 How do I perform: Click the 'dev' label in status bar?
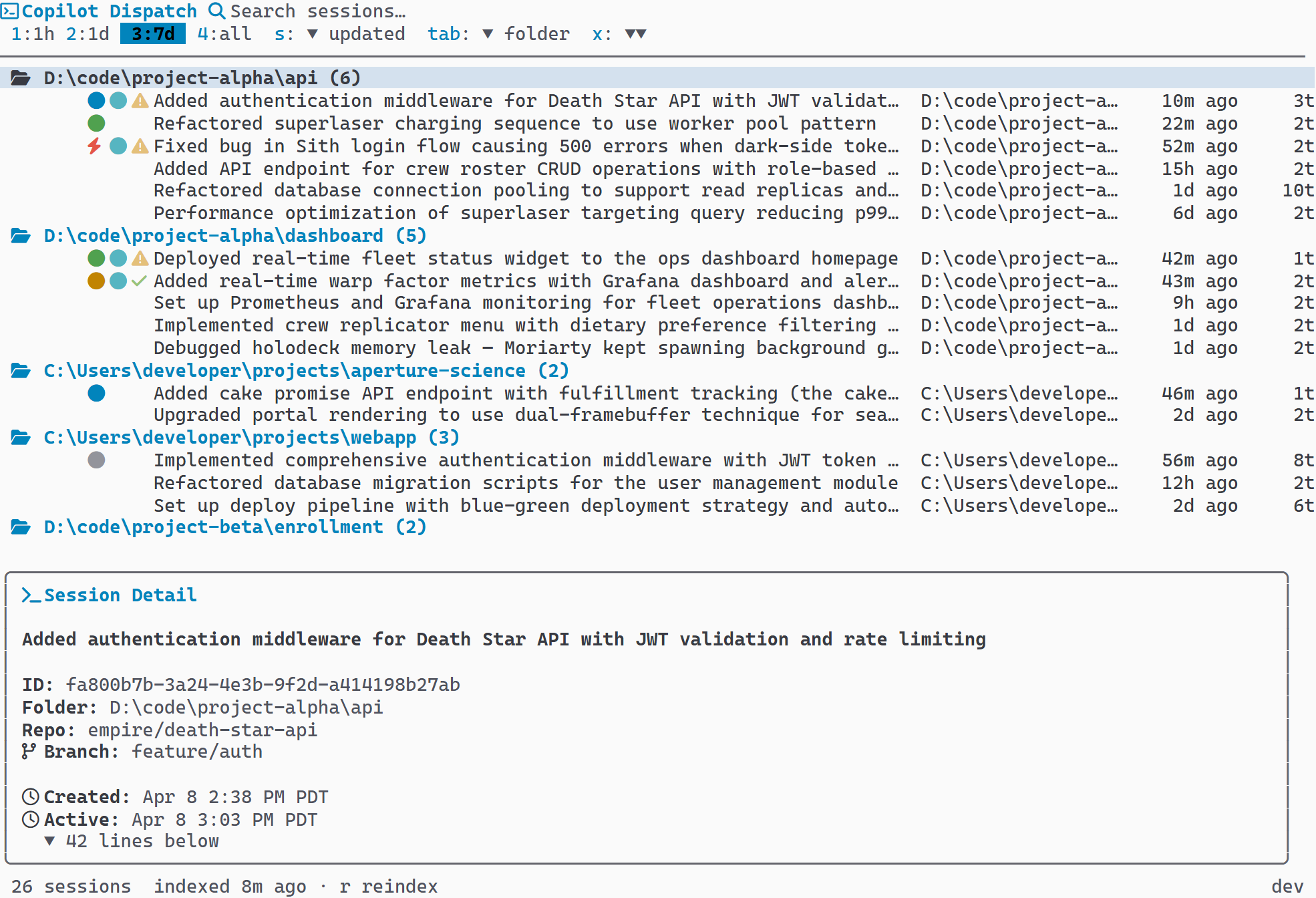(1287, 887)
